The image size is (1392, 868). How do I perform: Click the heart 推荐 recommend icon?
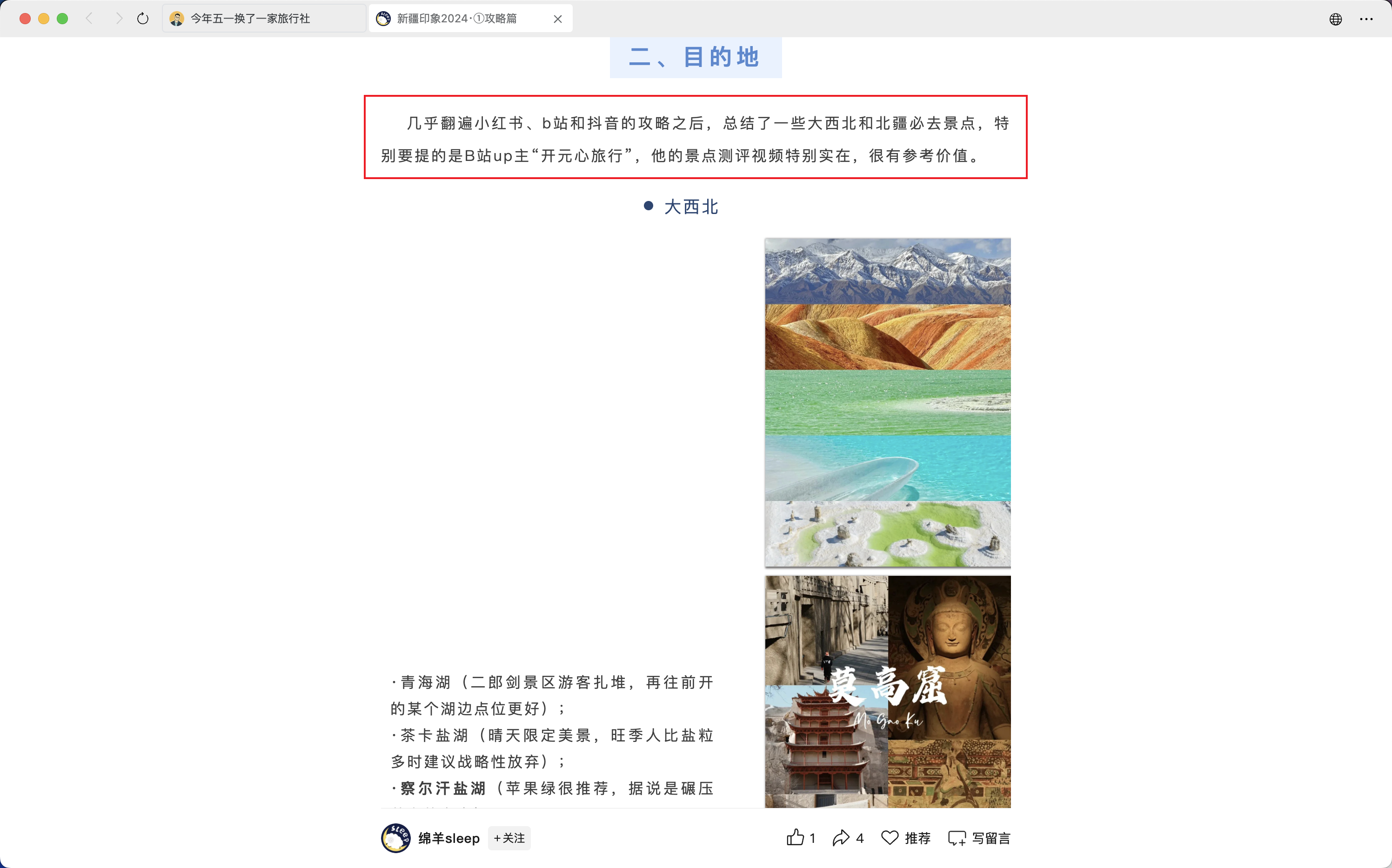click(x=890, y=838)
